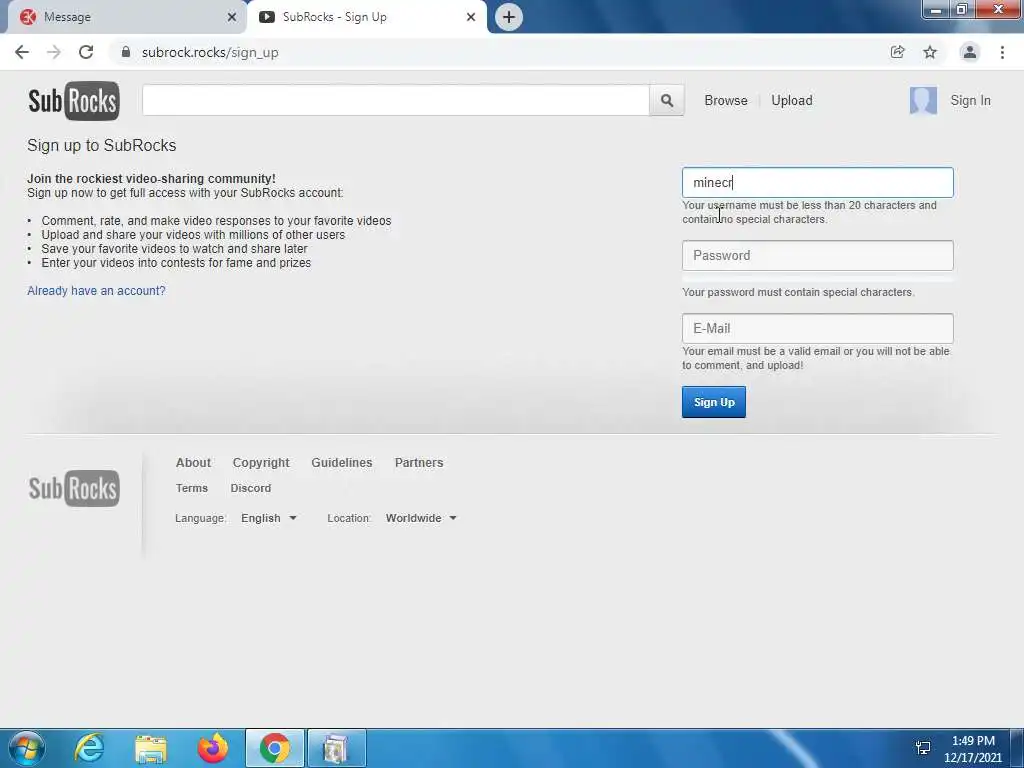
Task: Click the taskbar clock showing 1:49 PM
Action: click(x=973, y=749)
